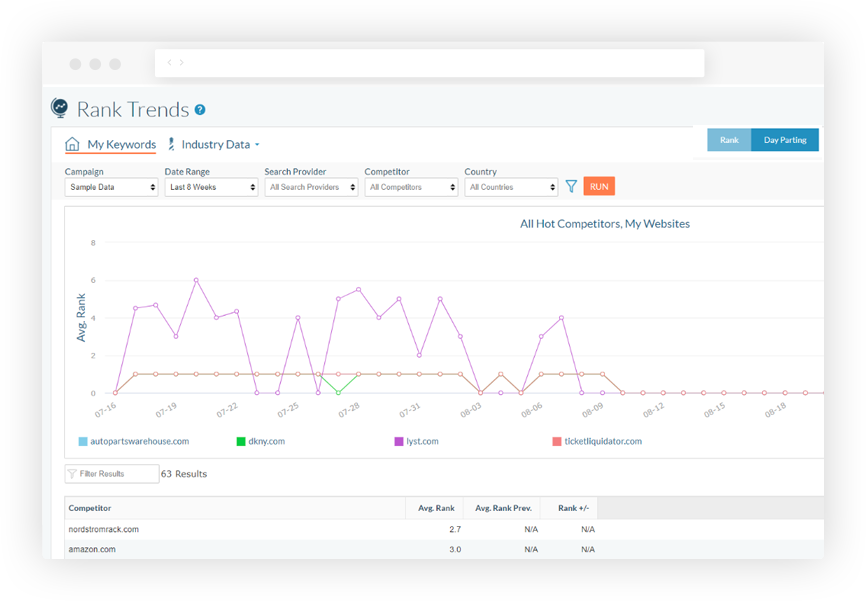Click the ticketliquidator.com legend label

coord(603,441)
